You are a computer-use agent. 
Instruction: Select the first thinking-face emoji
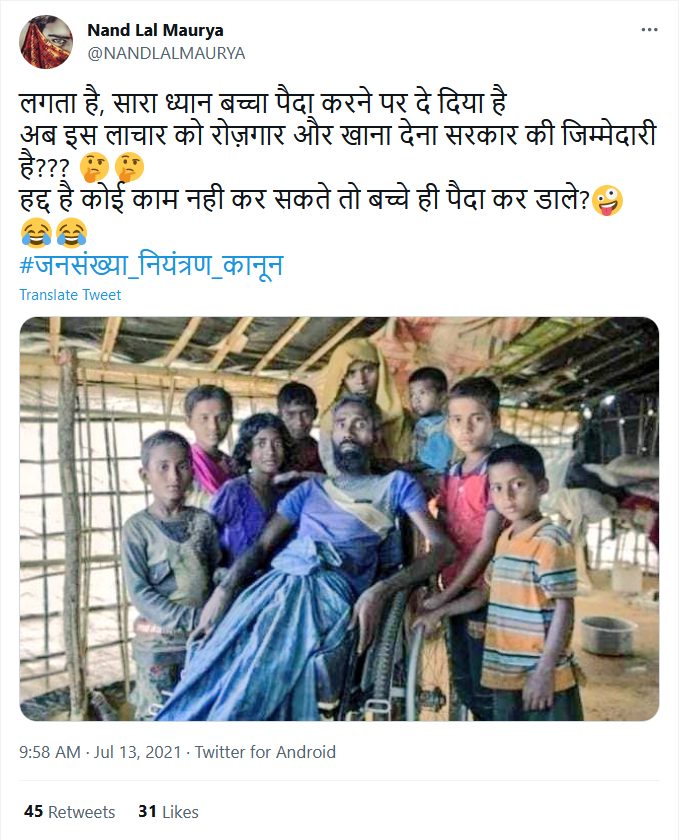94,167
